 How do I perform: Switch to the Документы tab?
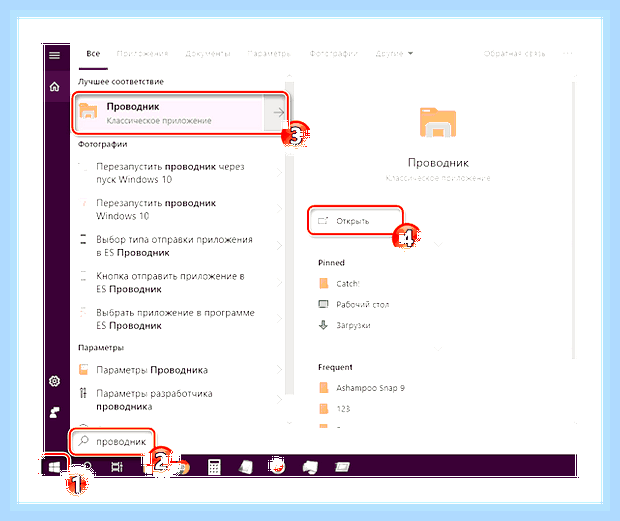(208, 53)
